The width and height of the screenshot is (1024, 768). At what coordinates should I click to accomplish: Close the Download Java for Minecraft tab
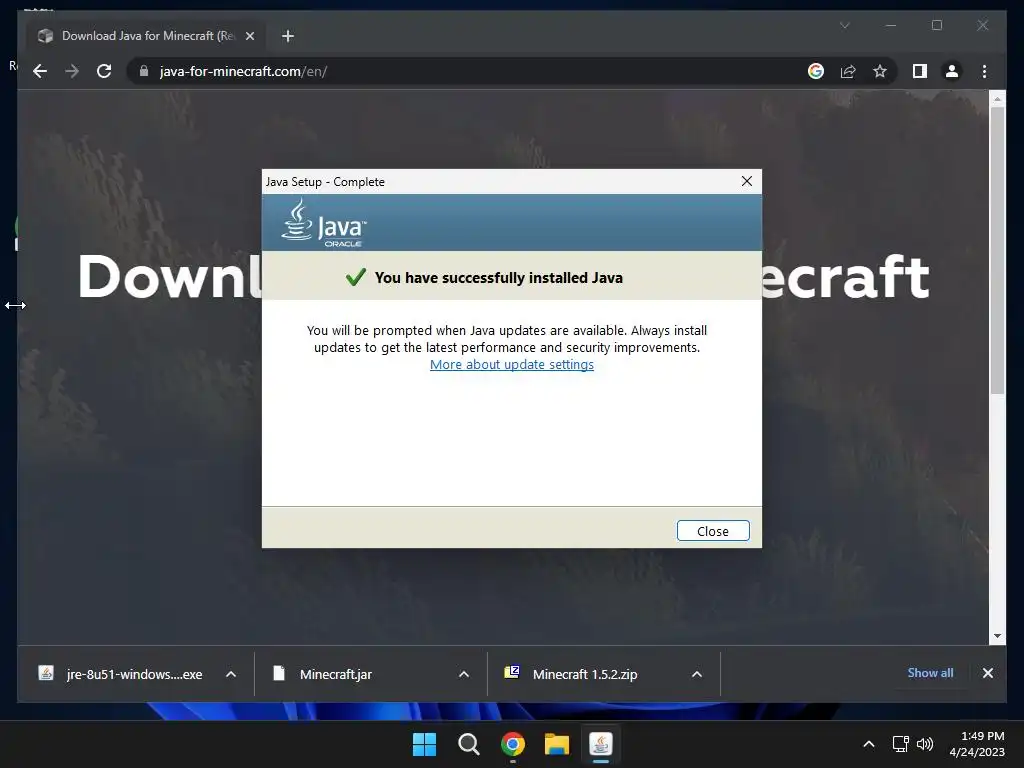[249, 36]
